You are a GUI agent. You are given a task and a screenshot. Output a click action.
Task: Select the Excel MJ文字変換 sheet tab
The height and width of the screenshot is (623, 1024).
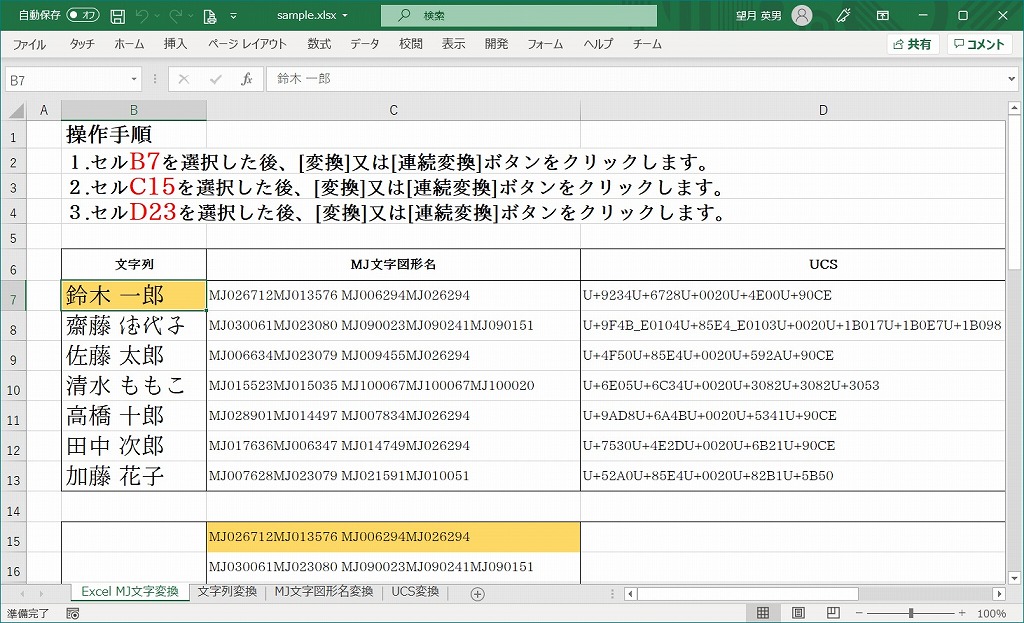[x=130, y=592]
